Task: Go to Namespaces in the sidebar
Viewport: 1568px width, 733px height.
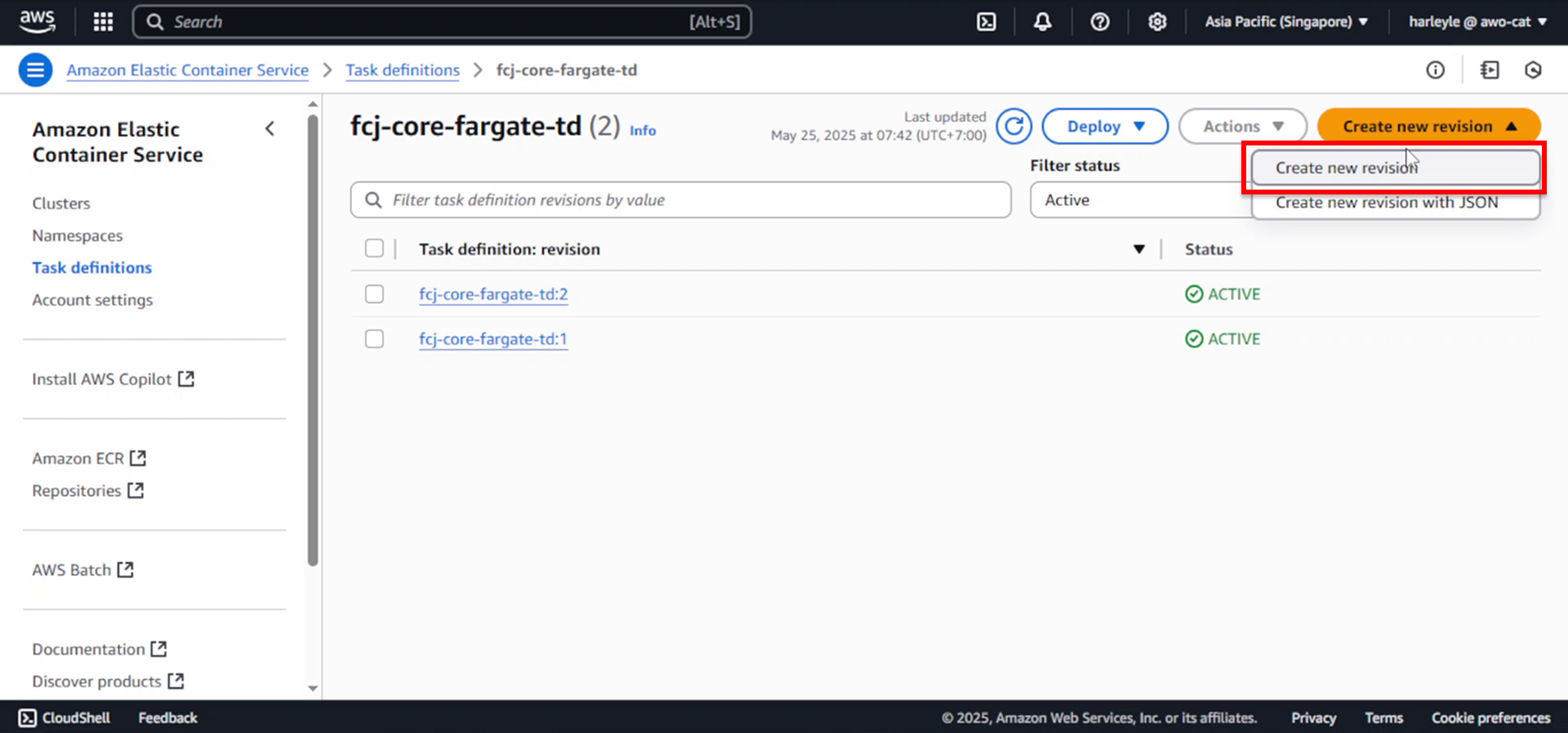Action: coord(78,235)
